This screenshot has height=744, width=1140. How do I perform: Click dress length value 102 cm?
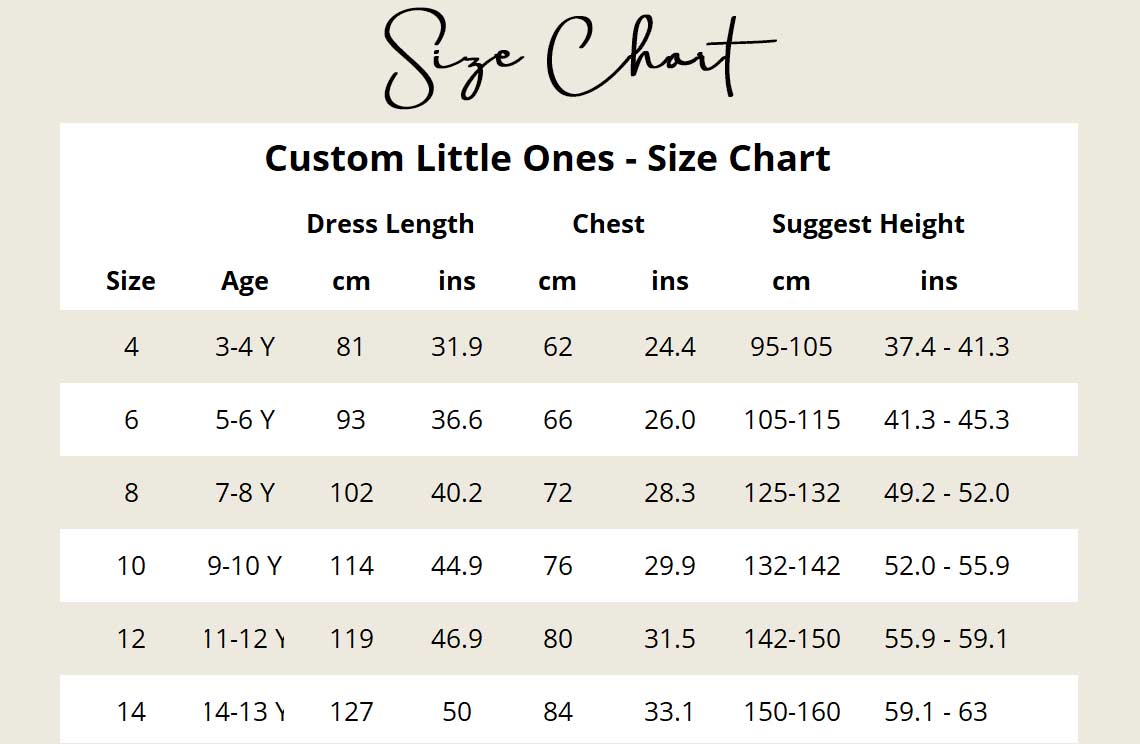352,493
